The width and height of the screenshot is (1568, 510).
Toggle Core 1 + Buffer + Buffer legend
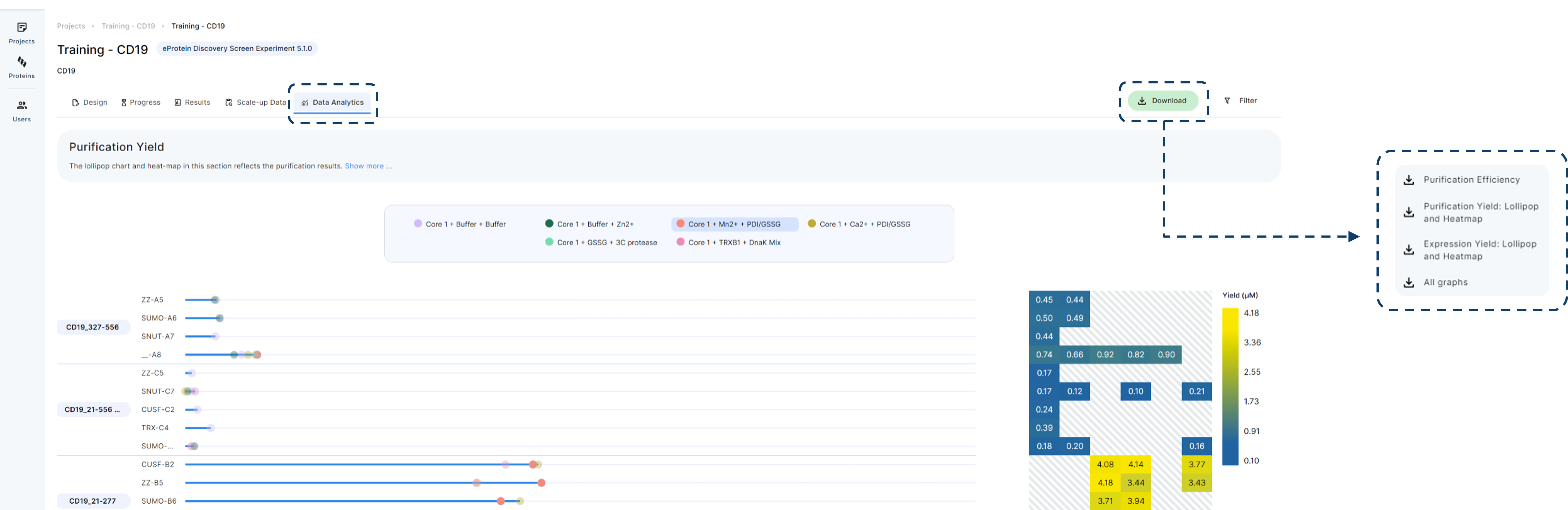[460, 224]
